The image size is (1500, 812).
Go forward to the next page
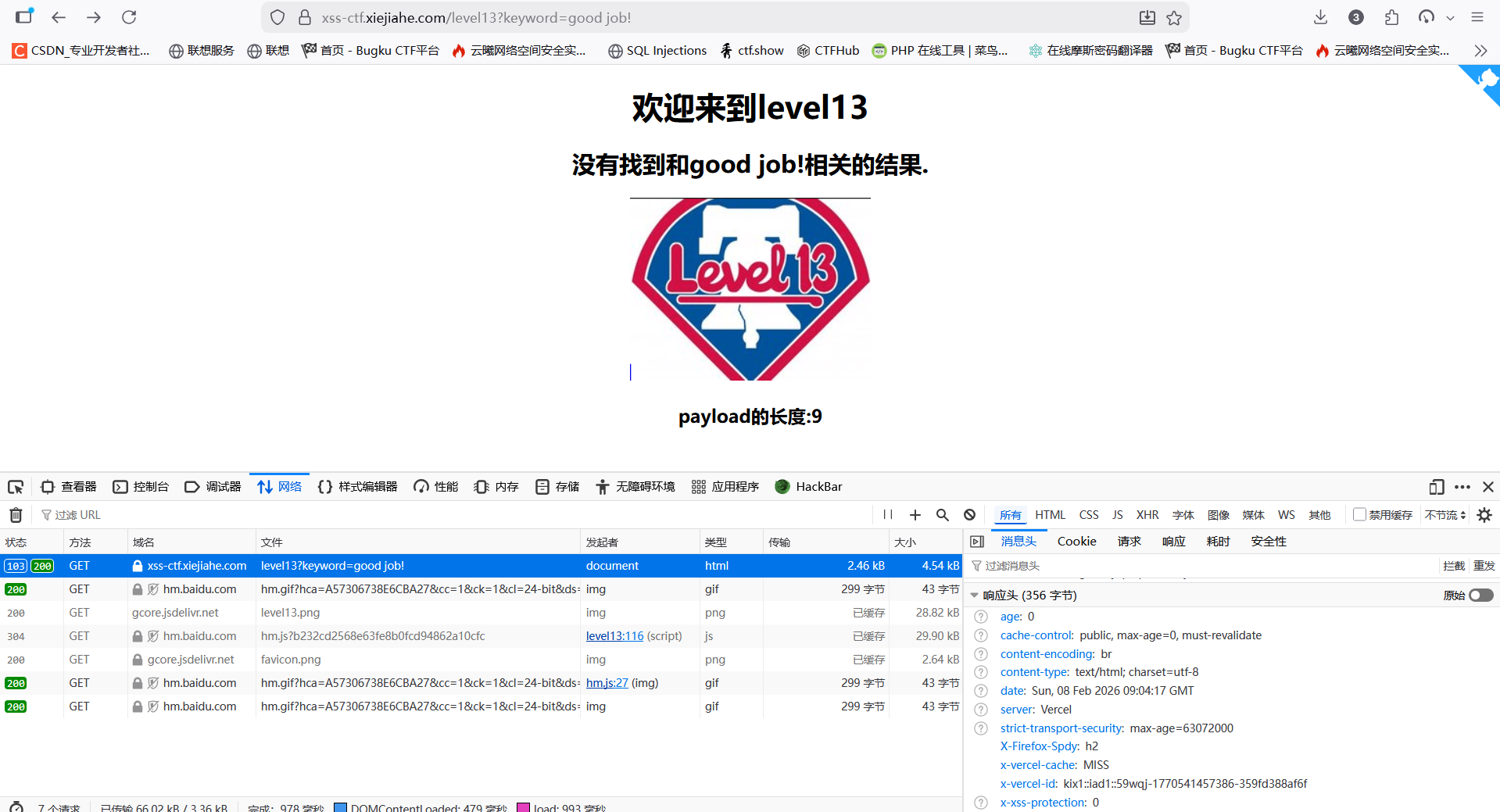(94, 17)
